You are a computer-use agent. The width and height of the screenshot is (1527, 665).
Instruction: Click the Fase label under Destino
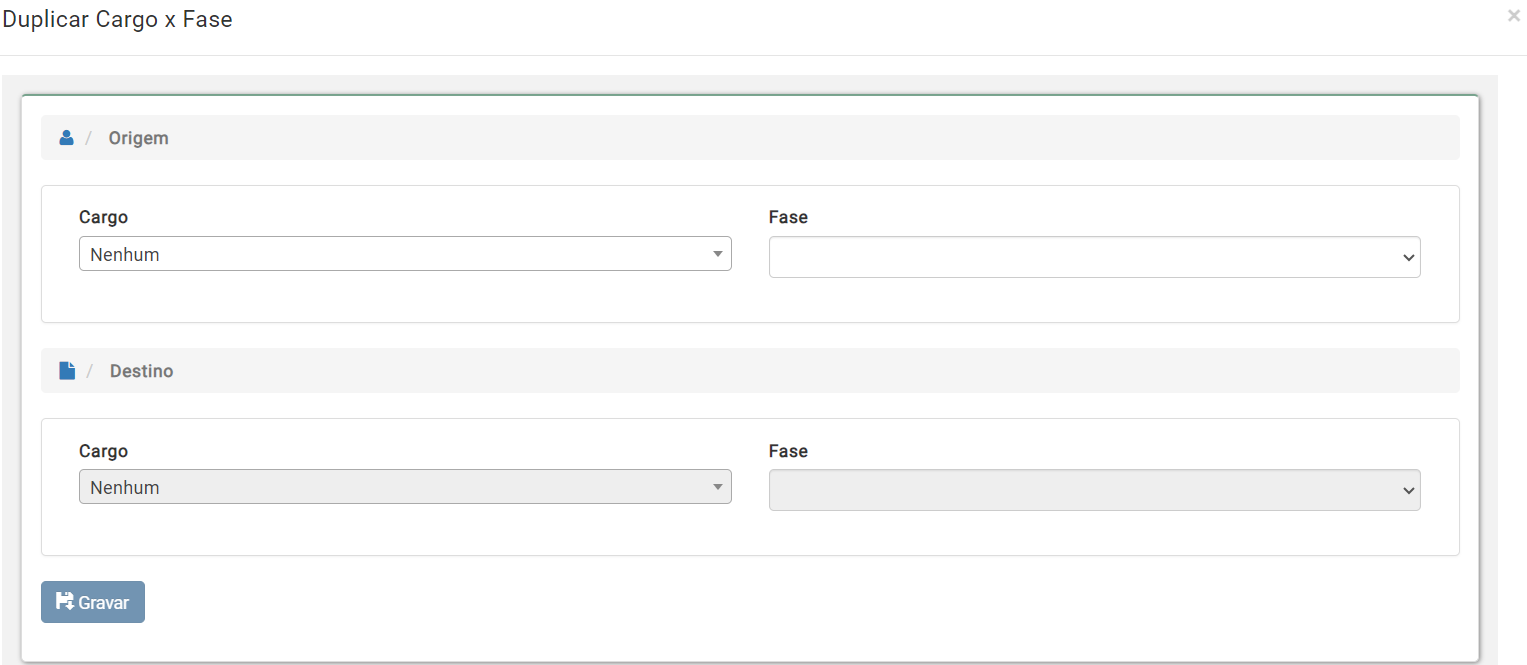coord(788,451)
